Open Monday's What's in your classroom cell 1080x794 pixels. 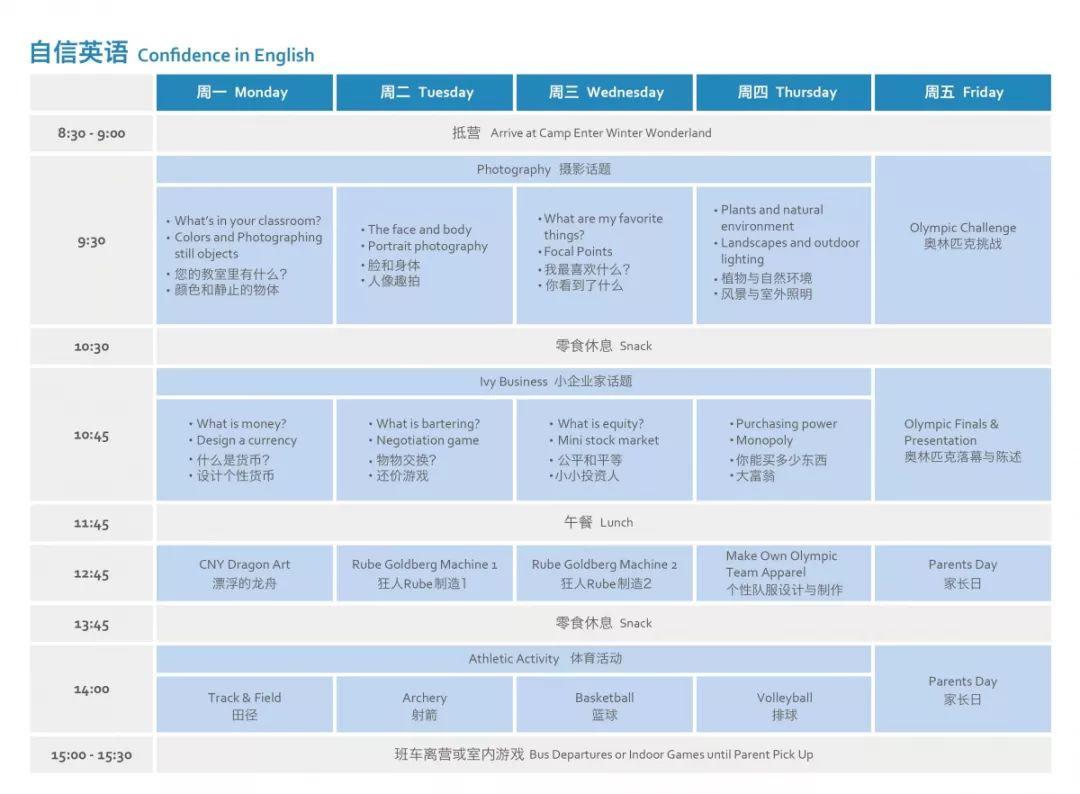[x=245, y=255]
